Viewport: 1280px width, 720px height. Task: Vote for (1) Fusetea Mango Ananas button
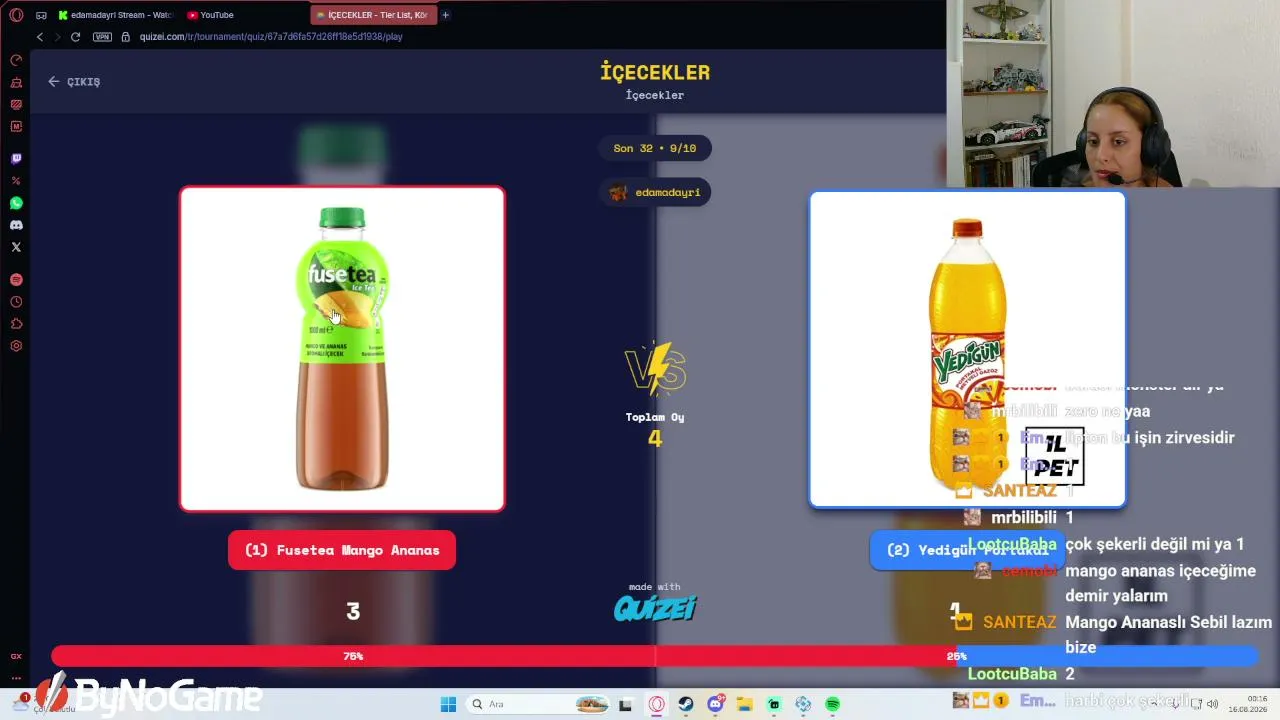(342, 550)
